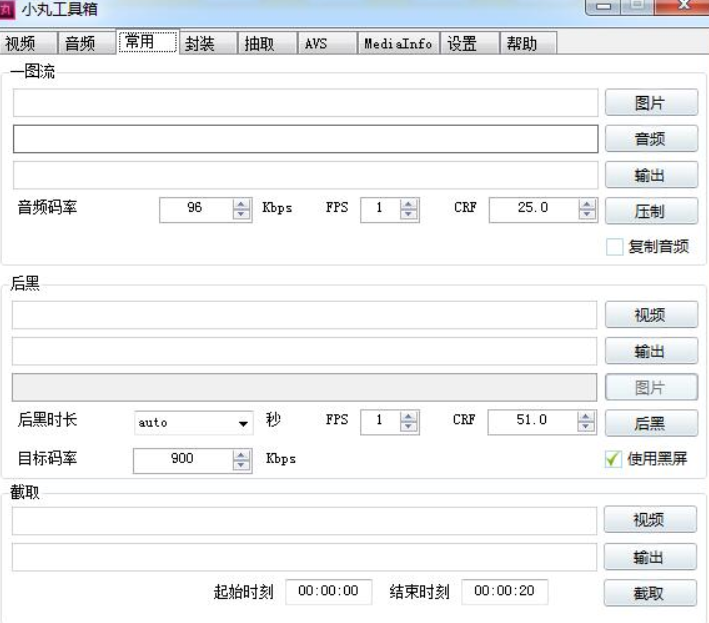Increase CRF 25.0 value
Viewport: 709px width, 623px height.
587,204
